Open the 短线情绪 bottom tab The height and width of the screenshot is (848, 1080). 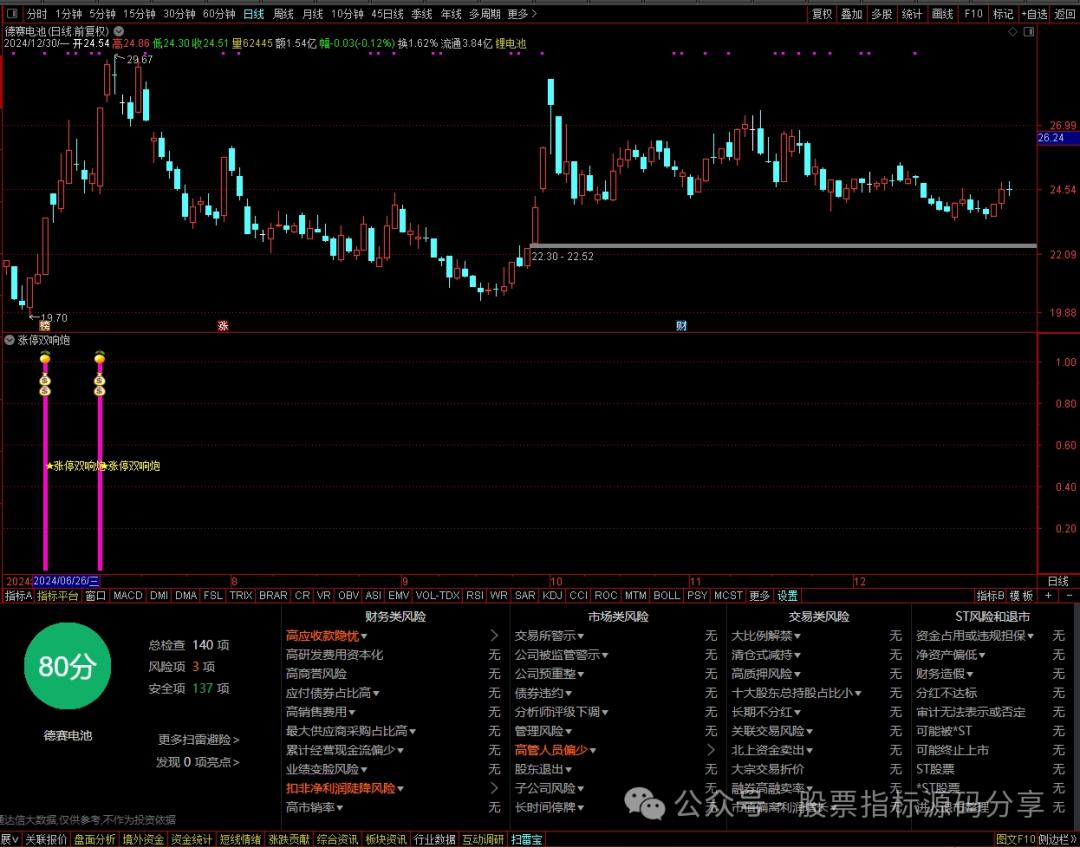[x=240, y=840]
